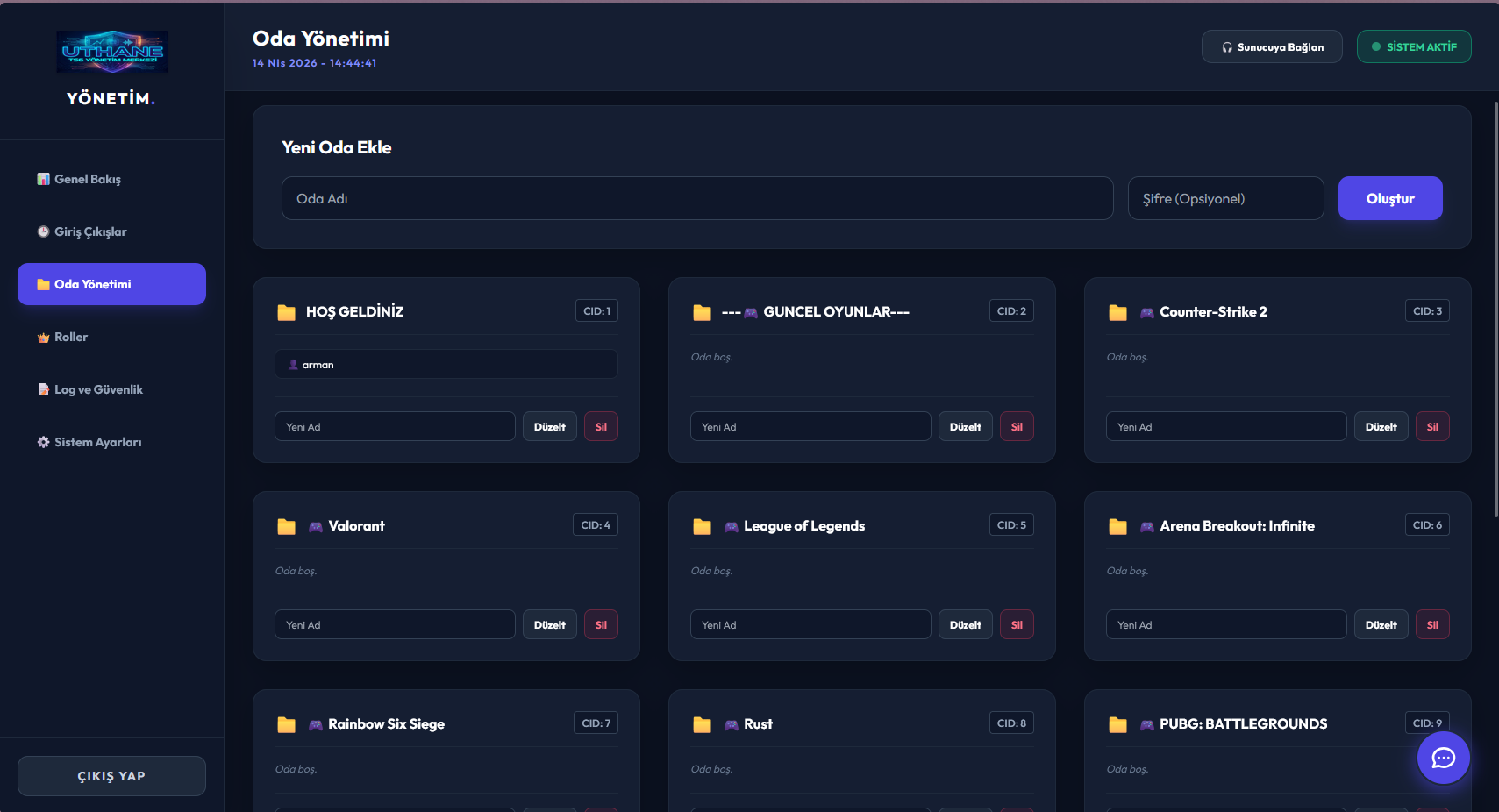The width and height of the screenshot is (1499, 812).
Task: Click the Oluştur create button
Action: point(1390,198)
